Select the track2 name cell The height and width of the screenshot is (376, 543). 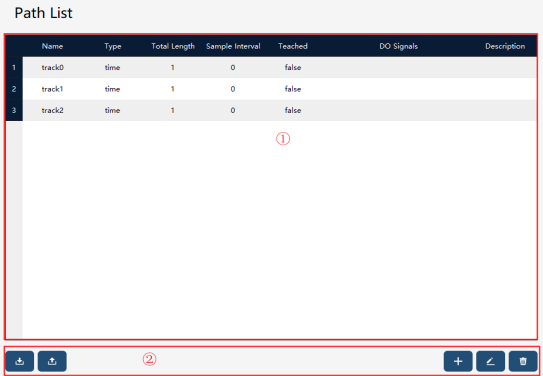pyautogui.click(x=53, y=110)
